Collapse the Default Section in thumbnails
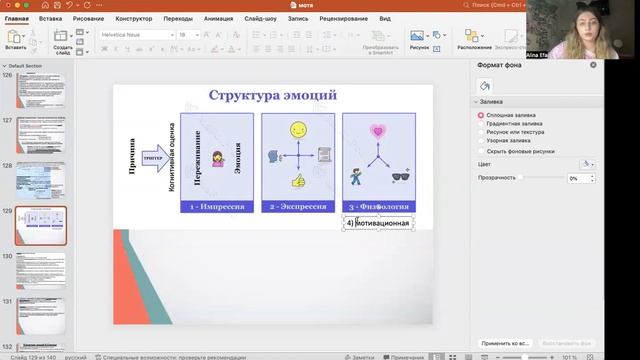The width and height of the screenshot is (640, 360). tap(4, 66)
